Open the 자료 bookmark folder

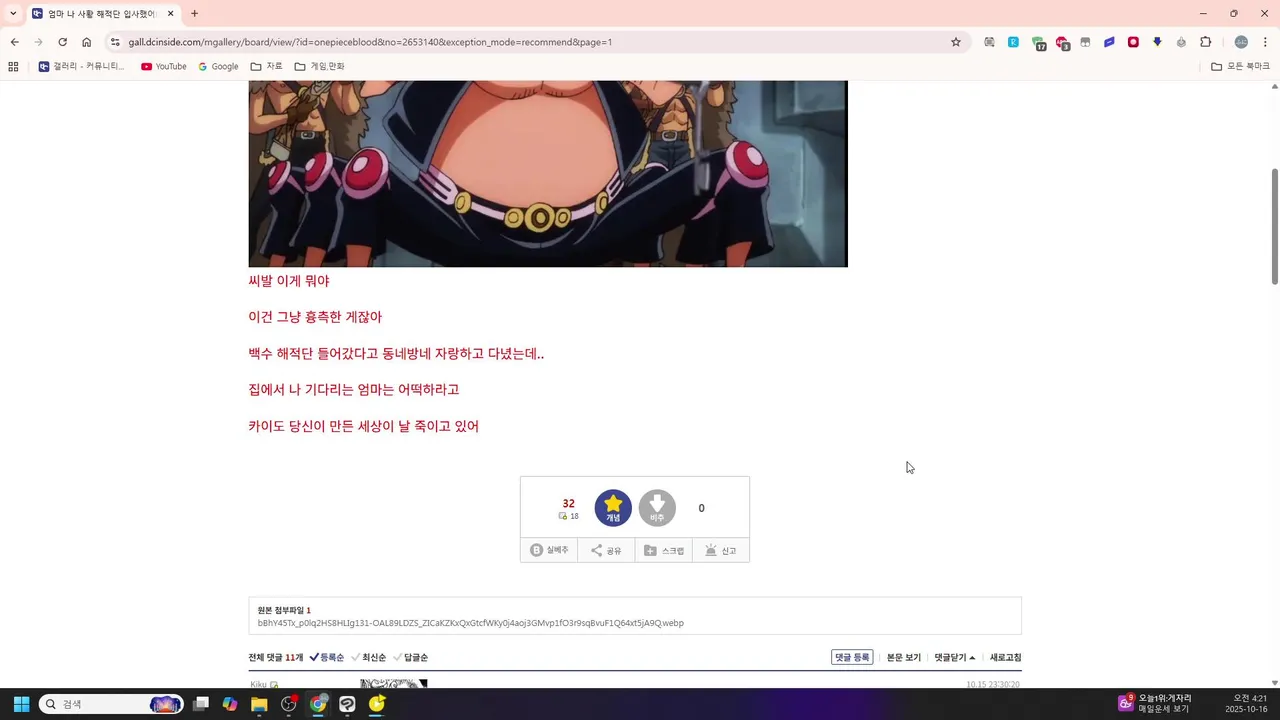267,66
